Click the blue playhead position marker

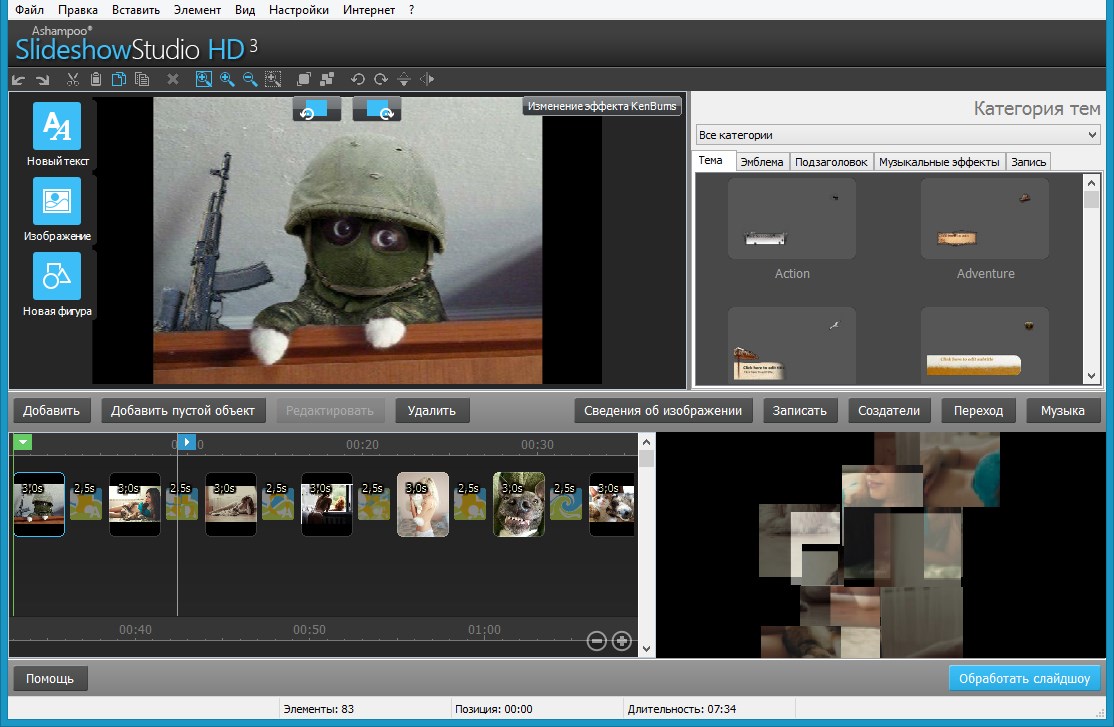[x=185, y=442]
